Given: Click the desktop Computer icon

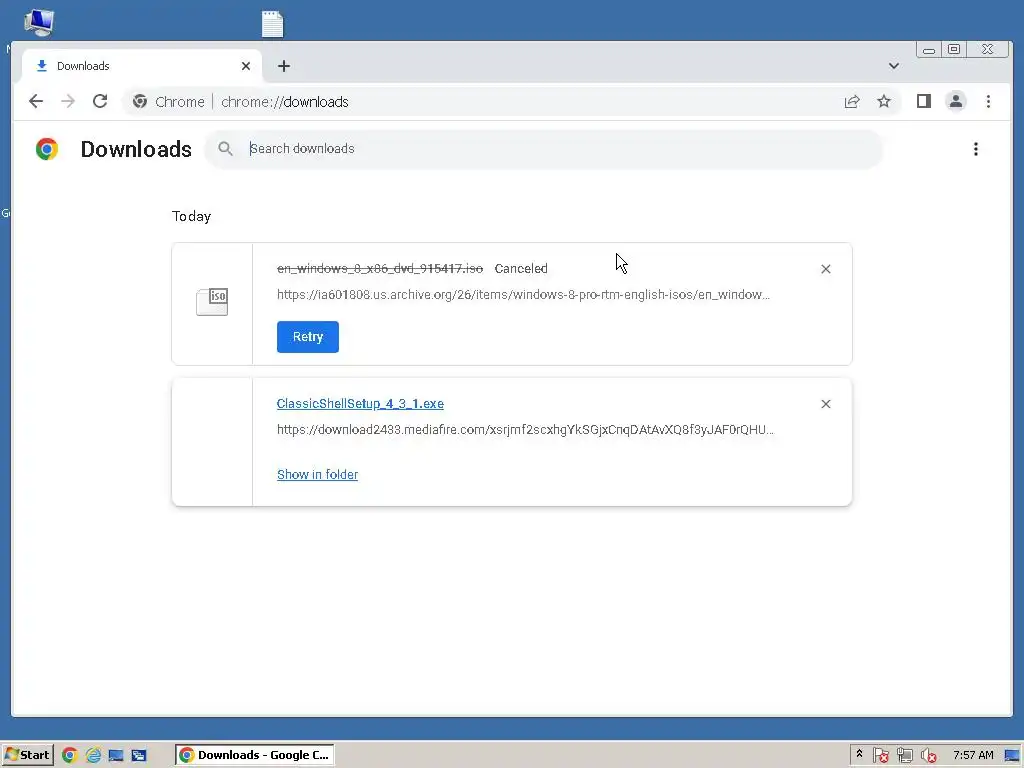Looking at the screenshot, I should (x=39, y=22).
